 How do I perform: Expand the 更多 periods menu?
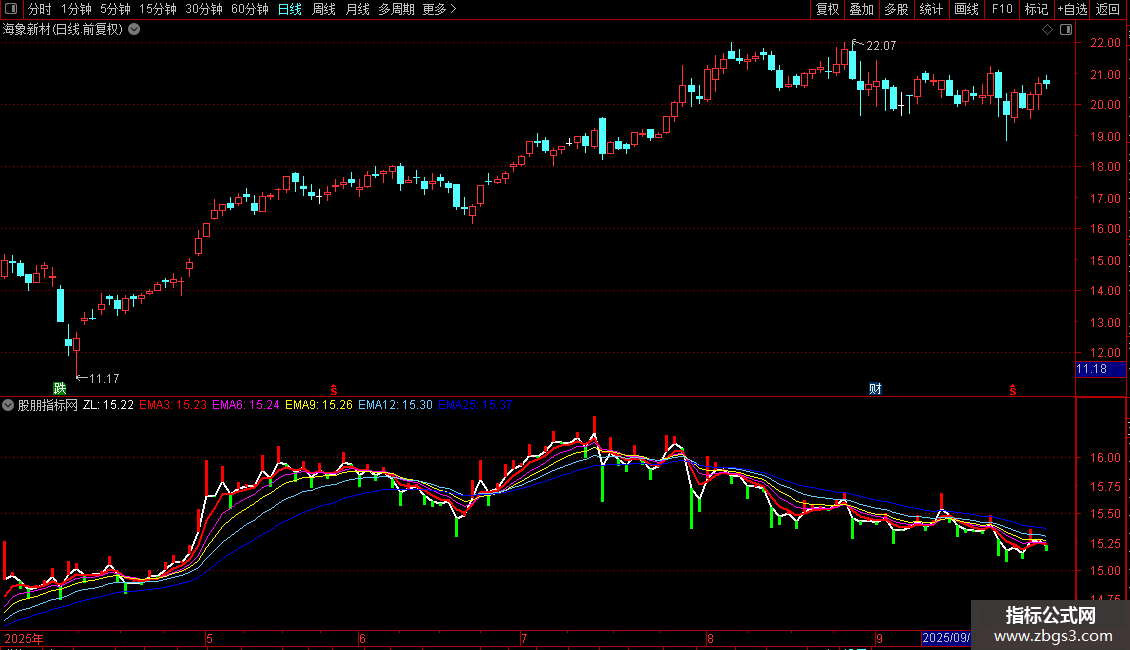click(x=439, y=9)
